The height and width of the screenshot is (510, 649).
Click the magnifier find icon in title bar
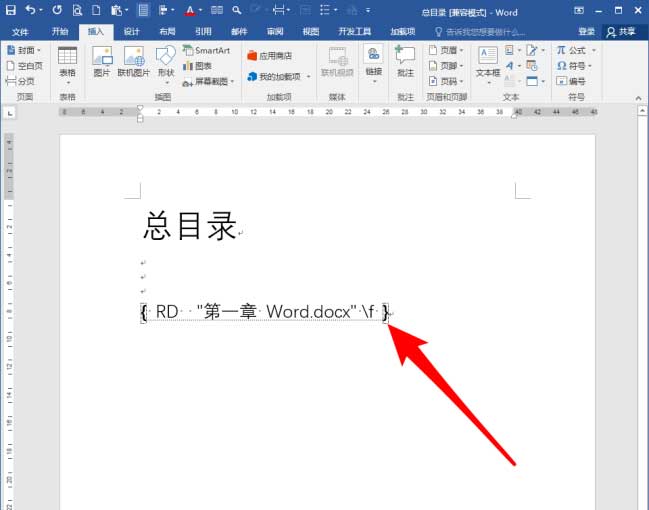pyautogui.click(x=237, y=10)
